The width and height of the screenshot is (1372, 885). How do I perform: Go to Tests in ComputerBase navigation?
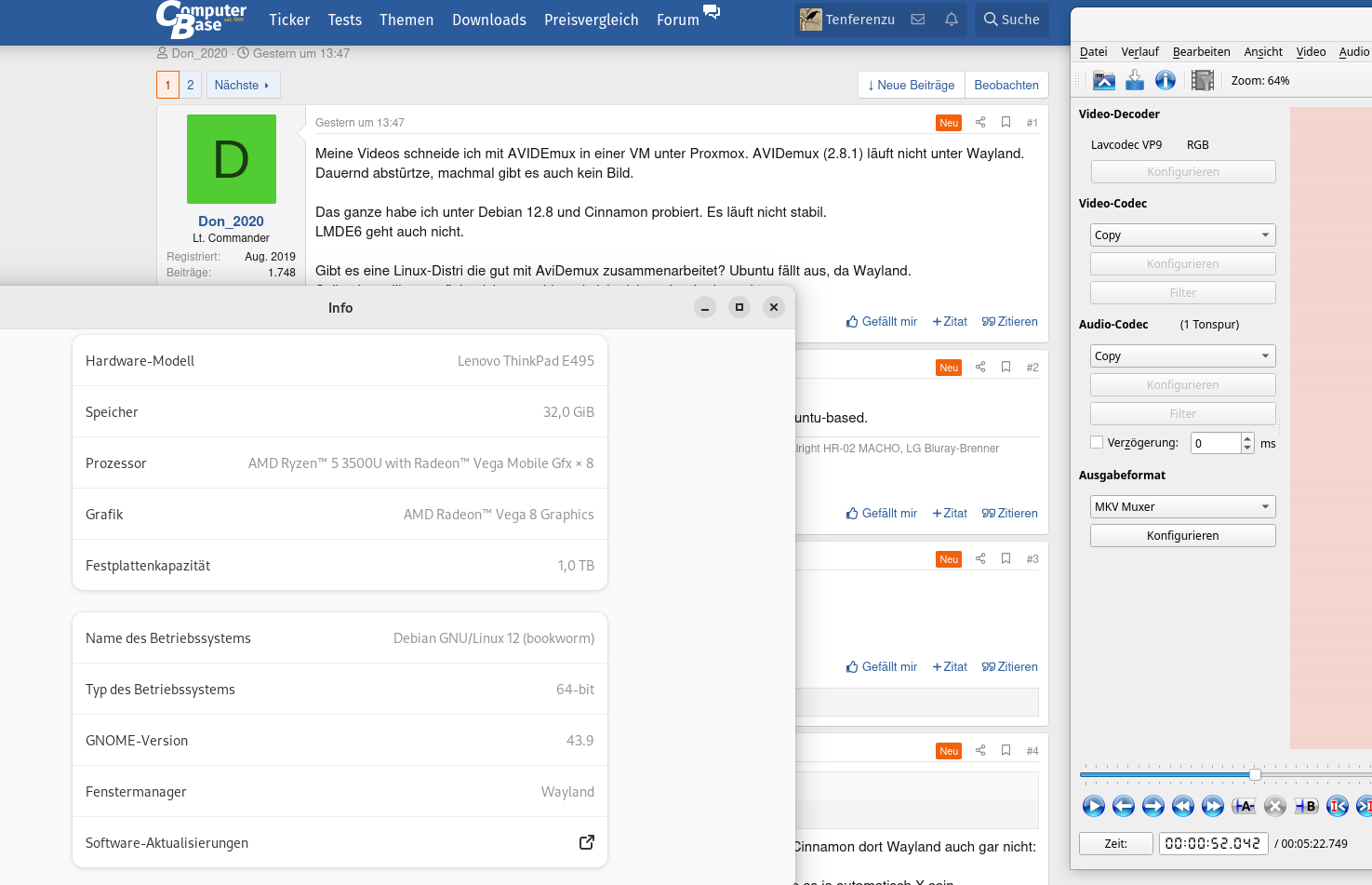345,20
